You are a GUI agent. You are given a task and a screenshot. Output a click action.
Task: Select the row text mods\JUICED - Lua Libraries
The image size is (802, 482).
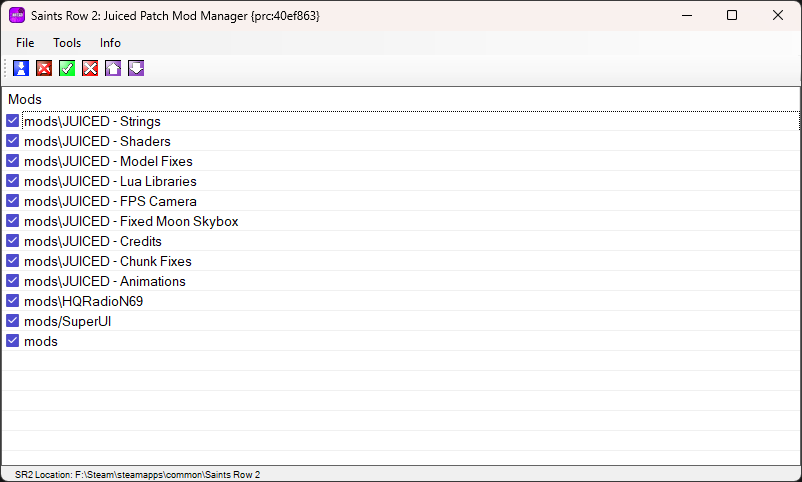click(x=110, y=181)
